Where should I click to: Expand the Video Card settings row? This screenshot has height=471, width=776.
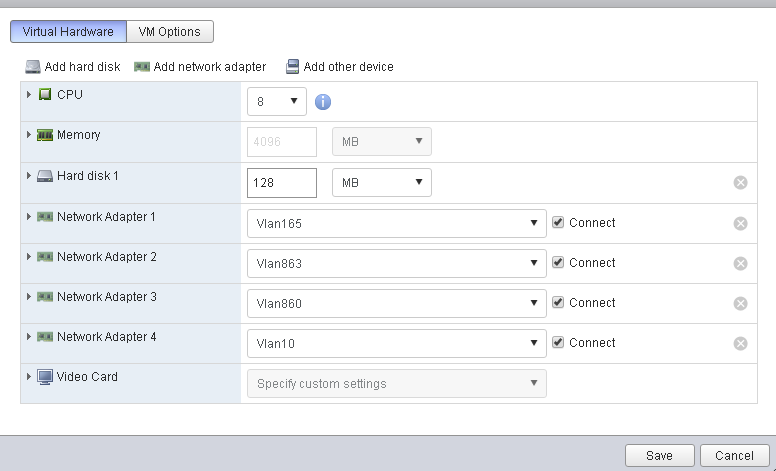[29, 377]
